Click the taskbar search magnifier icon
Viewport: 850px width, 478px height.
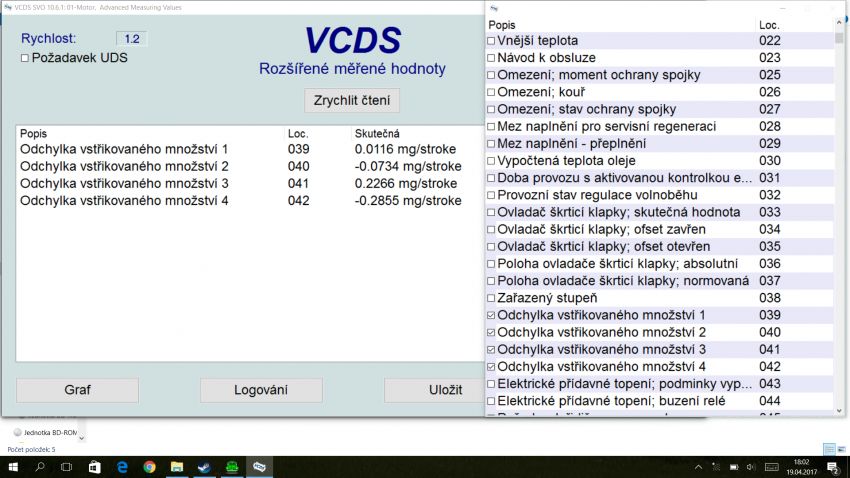40,466
